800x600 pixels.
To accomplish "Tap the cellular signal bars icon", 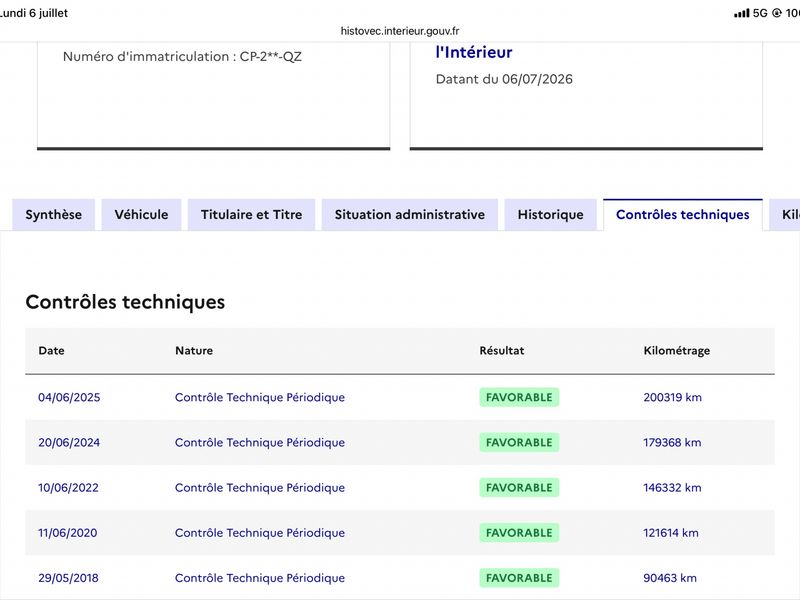I will (x=741, y=13).
